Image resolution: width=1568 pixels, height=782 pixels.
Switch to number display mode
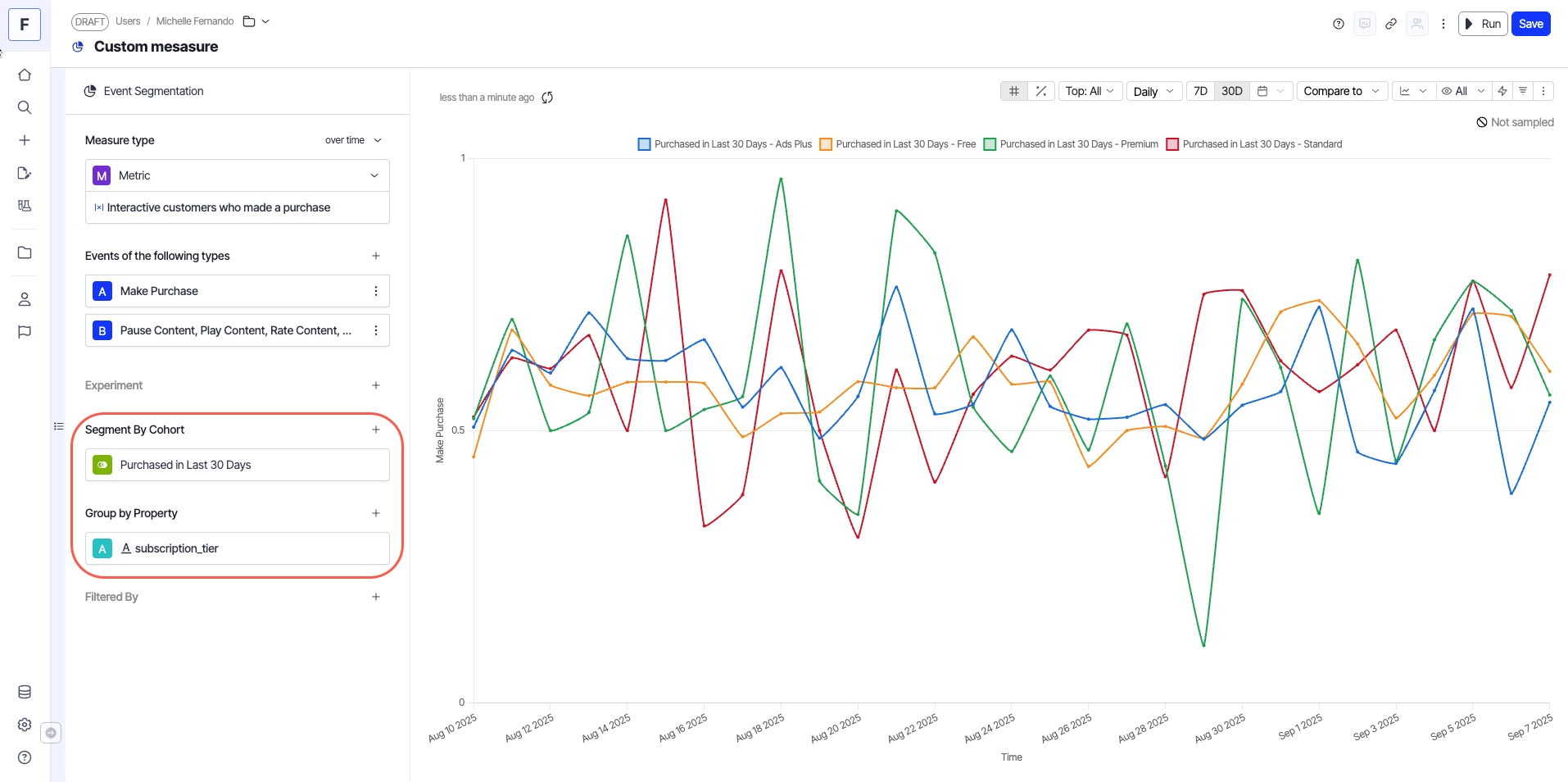click(x=1014, y=91)
